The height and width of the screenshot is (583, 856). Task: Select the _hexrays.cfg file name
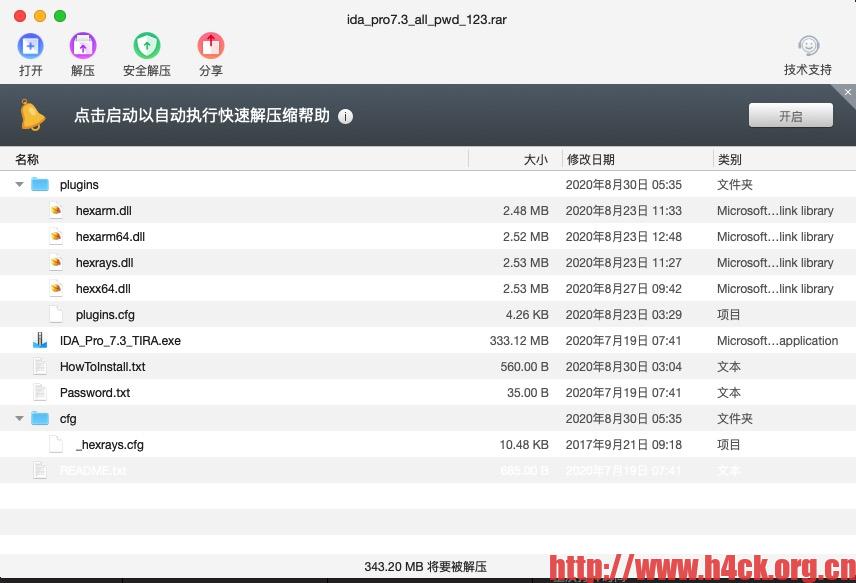click(x=110, y=445)
